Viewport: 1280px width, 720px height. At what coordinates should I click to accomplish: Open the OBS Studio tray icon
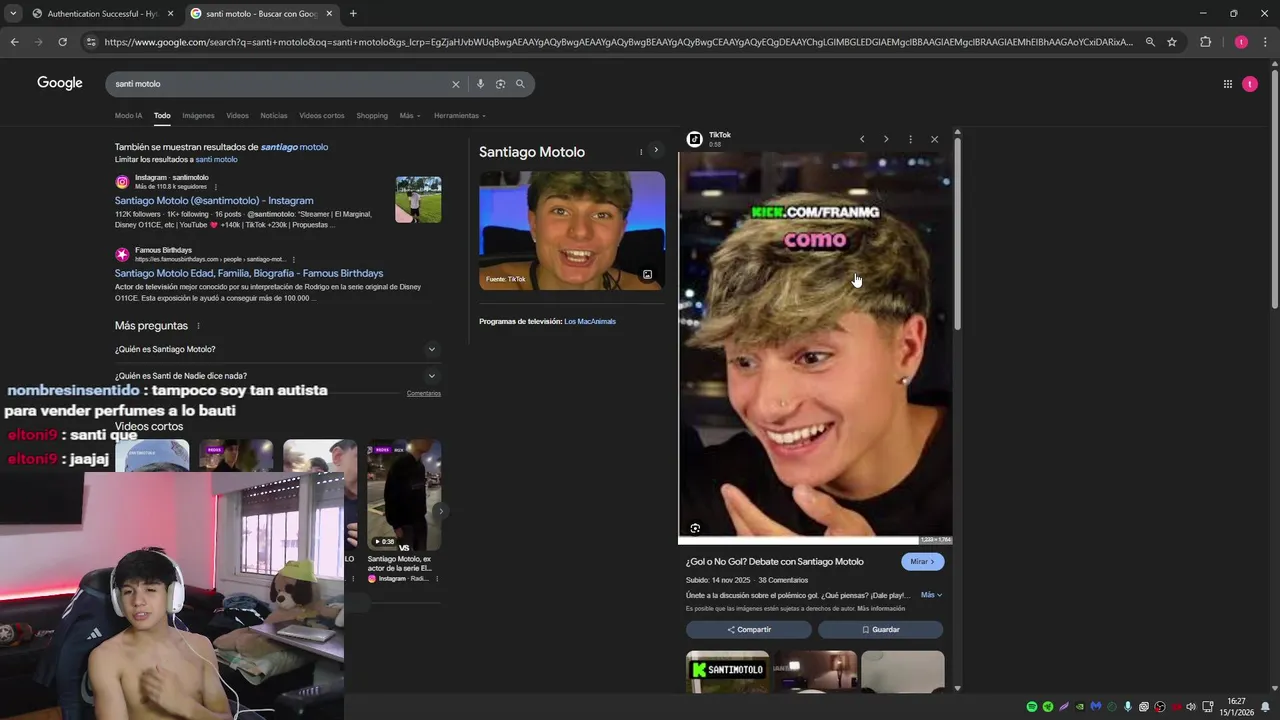1160,707
